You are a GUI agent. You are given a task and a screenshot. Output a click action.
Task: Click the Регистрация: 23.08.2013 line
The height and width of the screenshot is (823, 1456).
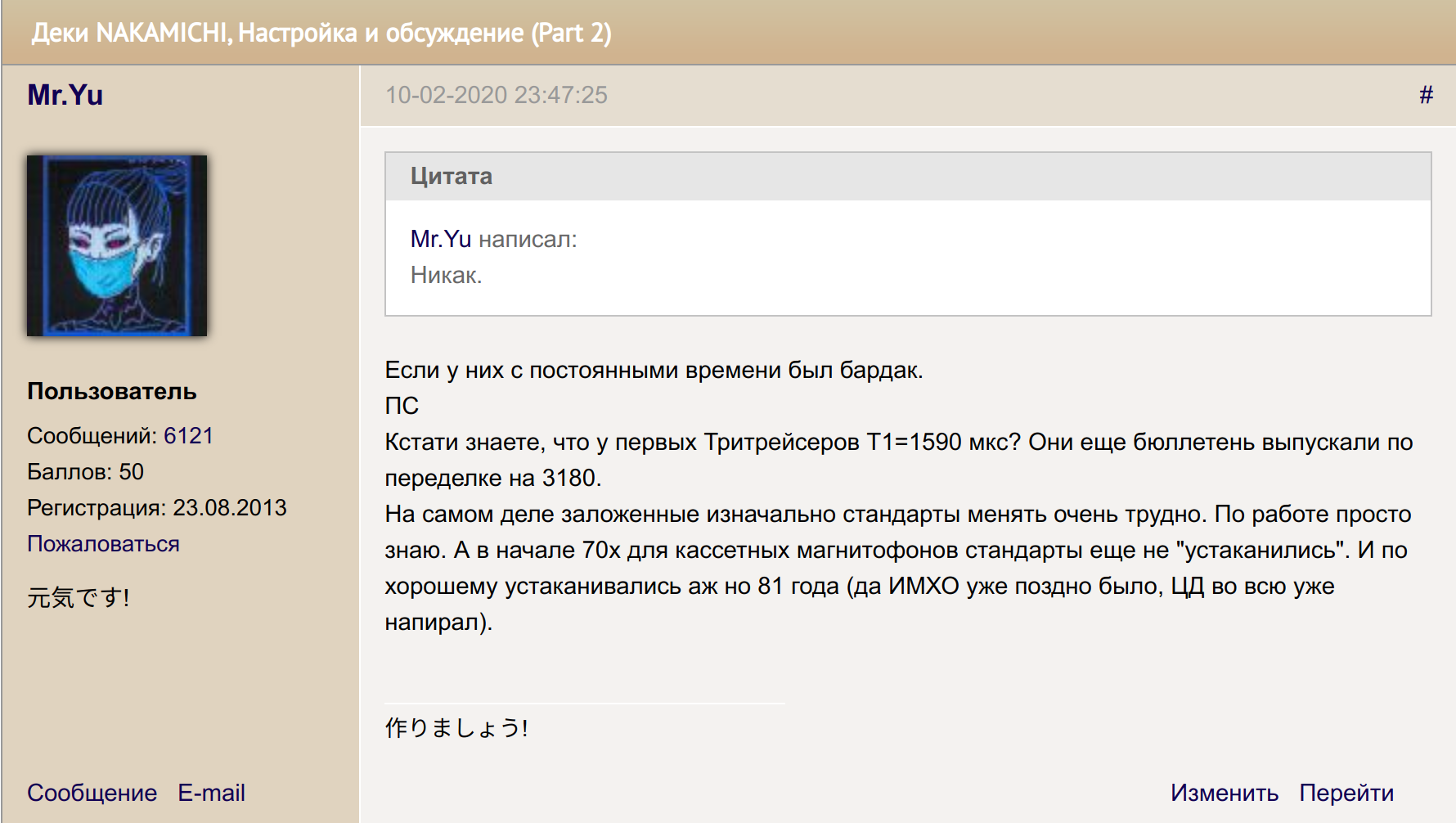157,508
